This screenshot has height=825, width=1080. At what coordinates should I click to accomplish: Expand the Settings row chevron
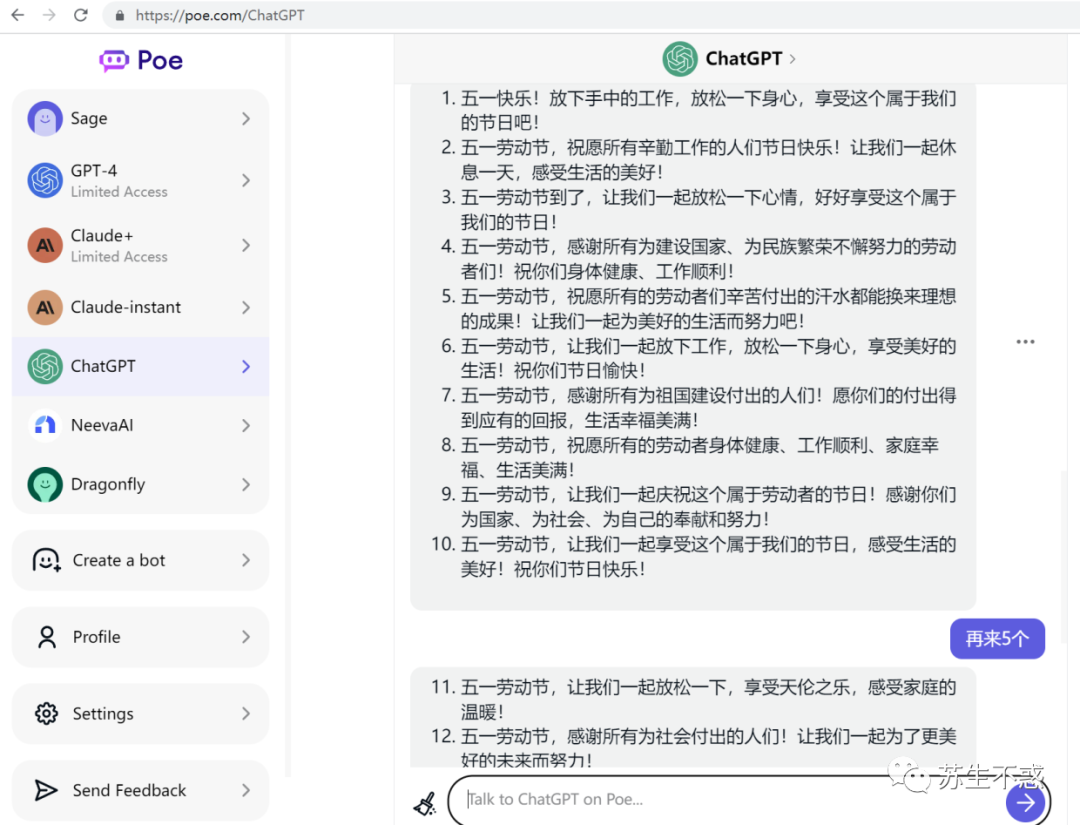[x=246, y=714]
